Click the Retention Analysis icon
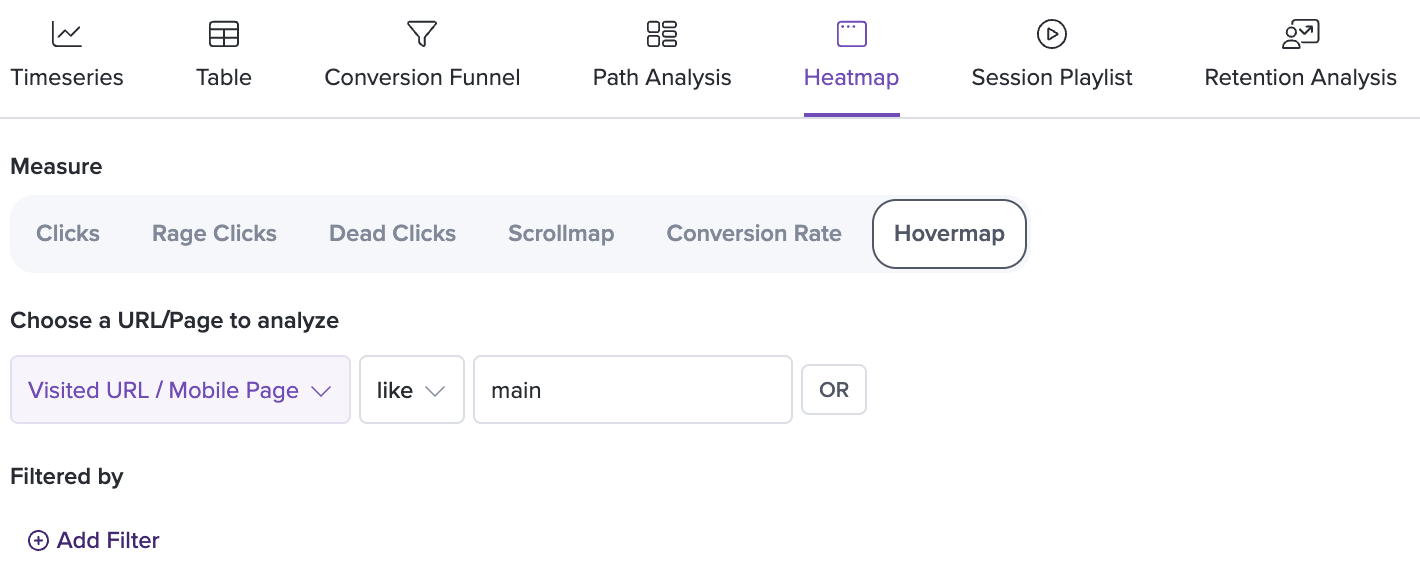The width and height of the screenshot is (1420, 574). coord(1301,34)
